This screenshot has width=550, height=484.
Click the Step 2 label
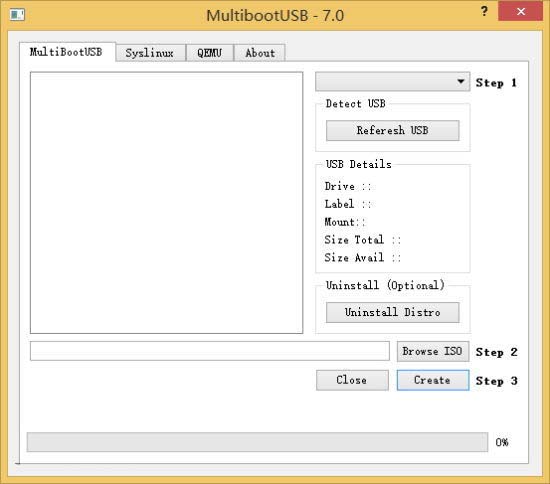tap(496, 352)
